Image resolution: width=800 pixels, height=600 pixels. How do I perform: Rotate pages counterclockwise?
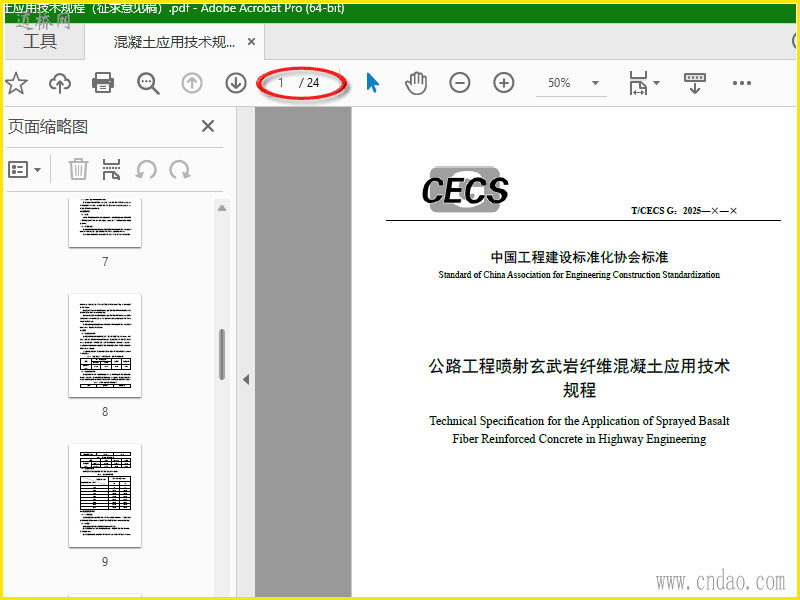(x=146, y=169)
